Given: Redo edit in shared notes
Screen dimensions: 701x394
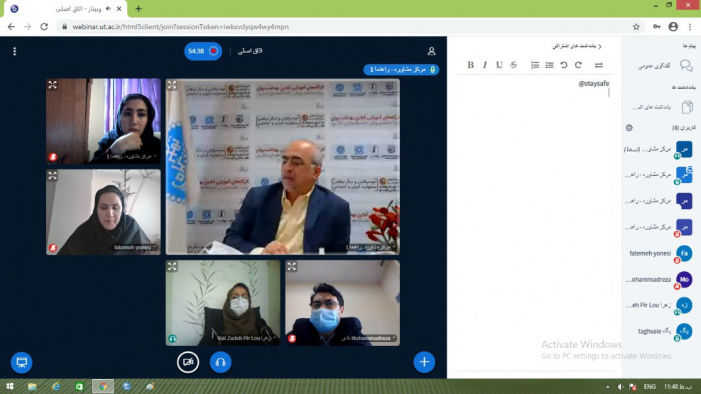Looking at the screenshot, I should click(x=578, y=65).
